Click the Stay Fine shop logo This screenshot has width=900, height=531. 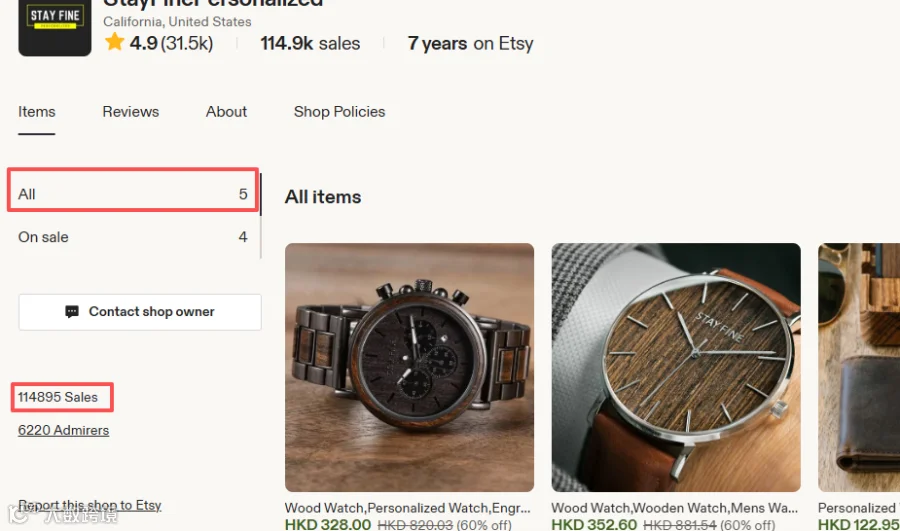55,27
